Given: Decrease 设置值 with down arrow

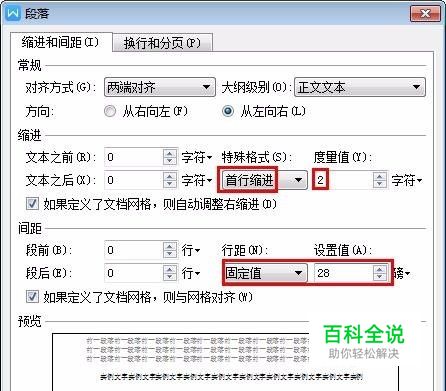Looking at the screenshot, I should [x=380, y=277].
